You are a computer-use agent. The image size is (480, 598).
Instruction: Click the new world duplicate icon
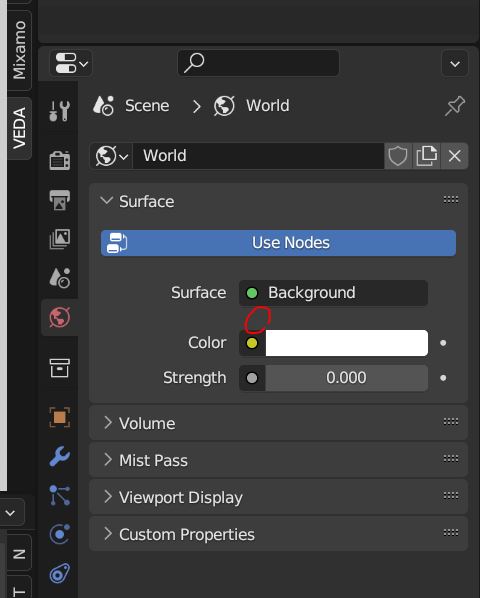pos(426,156)
